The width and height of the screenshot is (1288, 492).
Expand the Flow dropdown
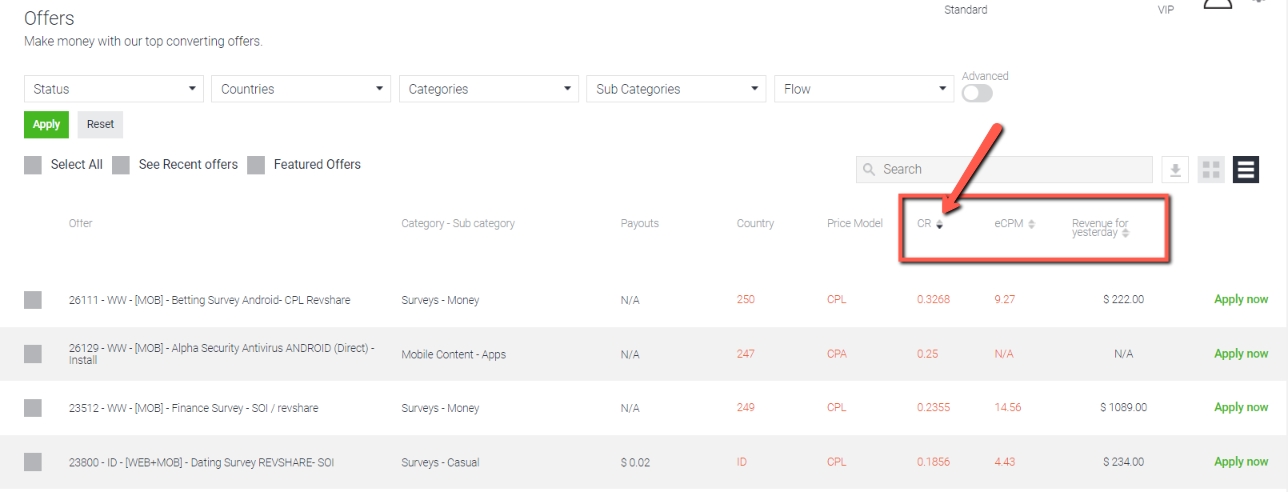click(863, 89)
